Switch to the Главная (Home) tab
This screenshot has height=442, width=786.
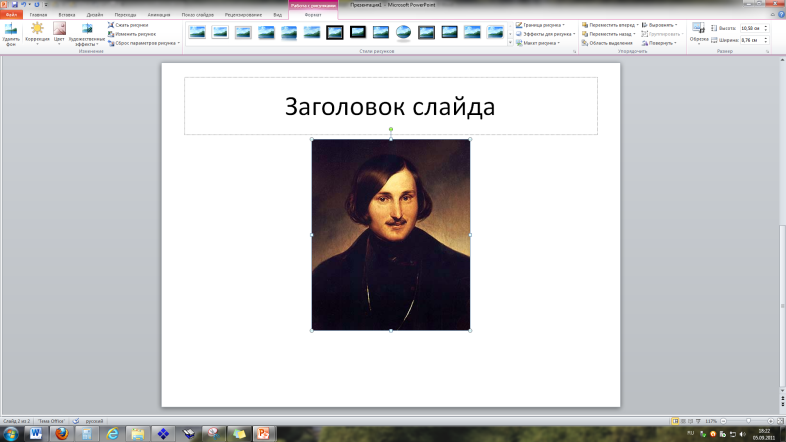38,15
